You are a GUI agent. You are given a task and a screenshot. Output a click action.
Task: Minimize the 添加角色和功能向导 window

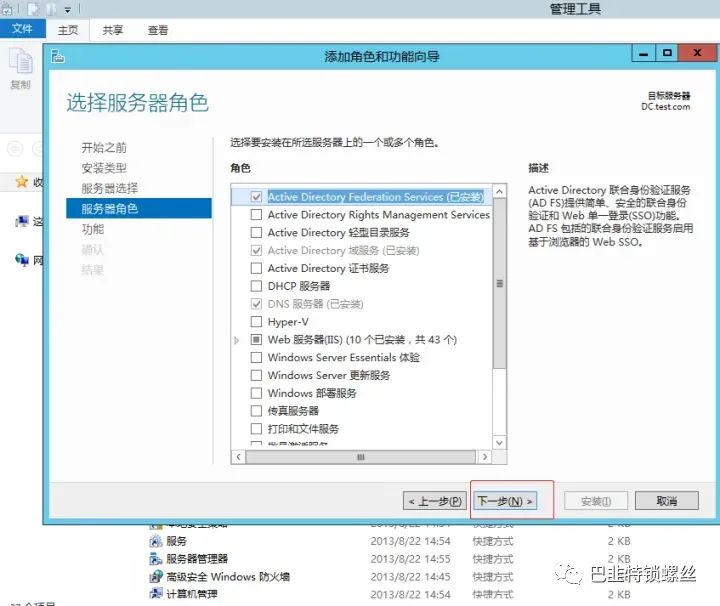tap(643, 54)
